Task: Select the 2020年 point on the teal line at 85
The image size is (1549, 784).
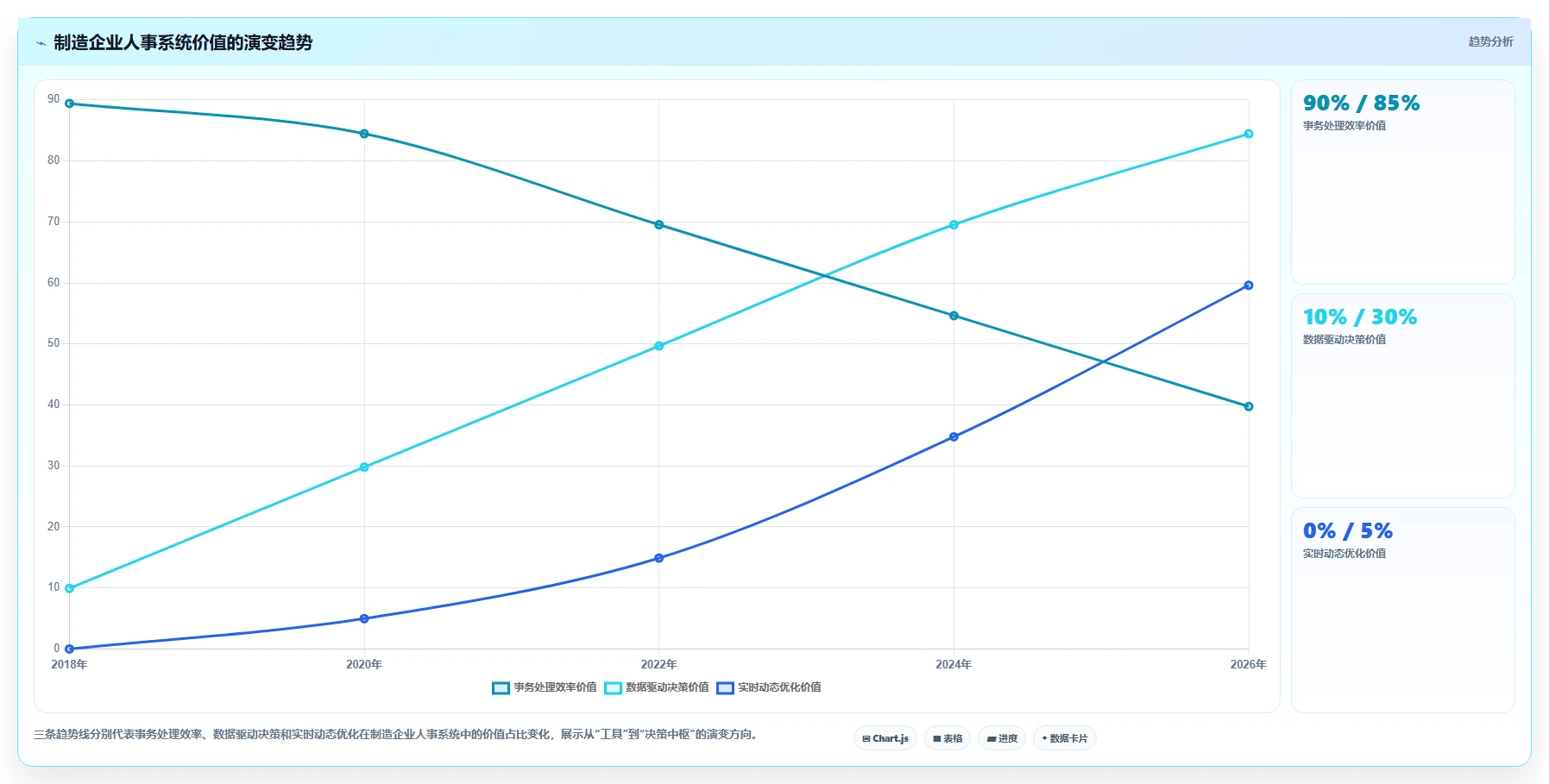Action: (x=364, y=134)
